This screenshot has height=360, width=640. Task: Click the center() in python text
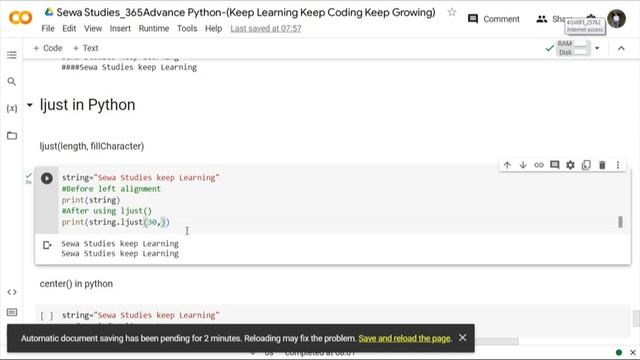click(x=76, y=284)
